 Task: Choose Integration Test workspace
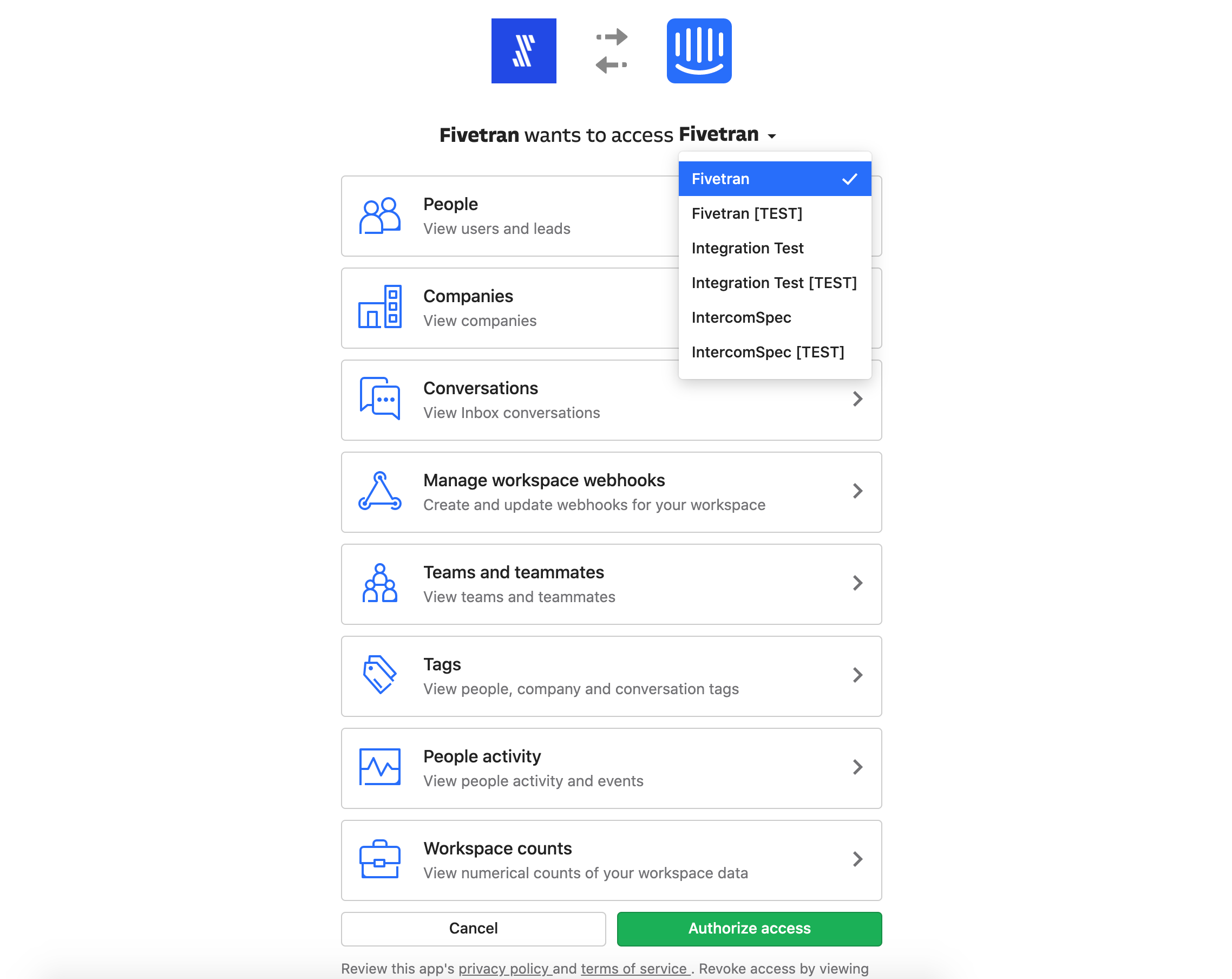pos(774,248)
